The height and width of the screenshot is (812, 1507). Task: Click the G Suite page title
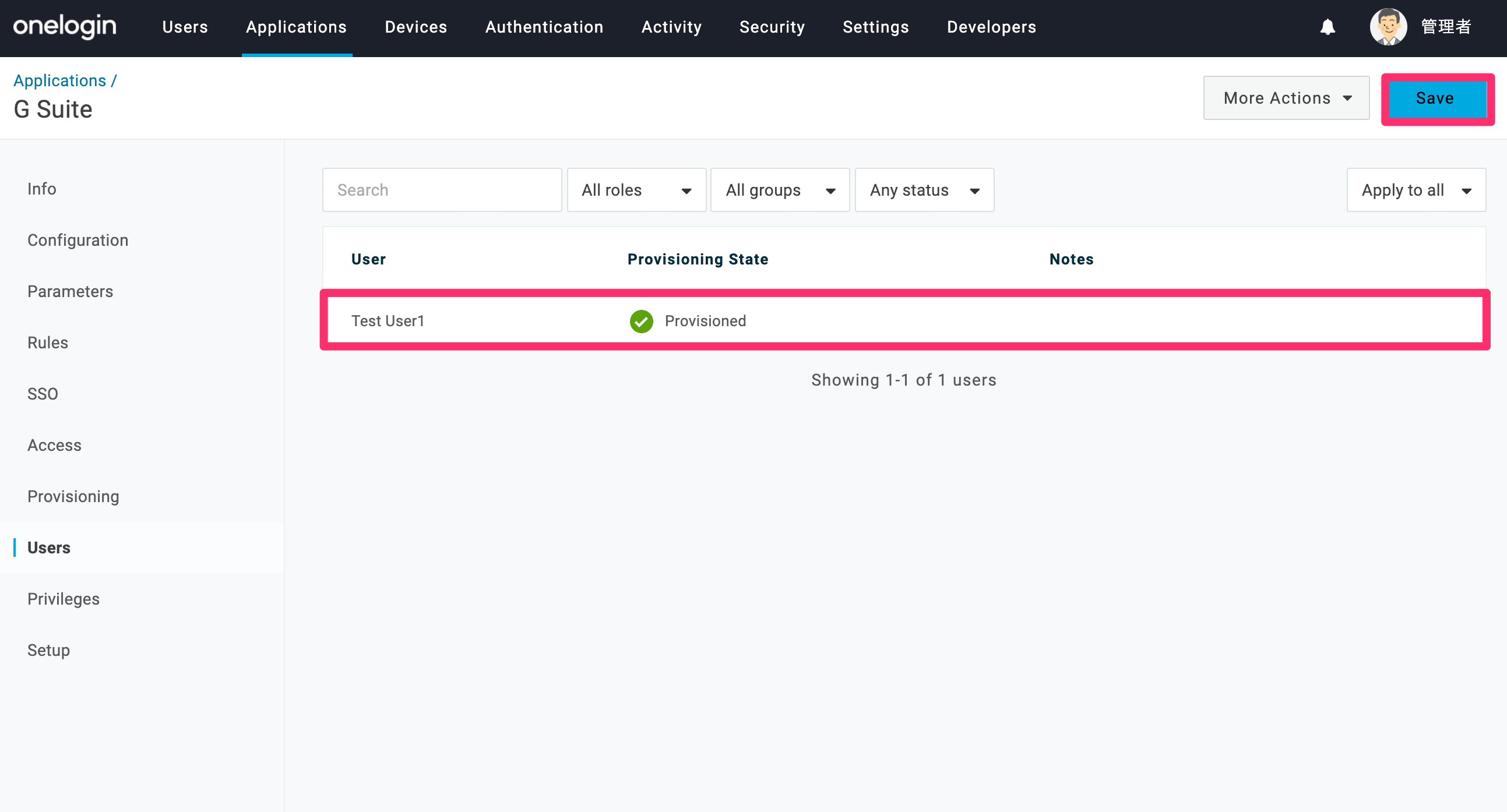click(52, 110)
